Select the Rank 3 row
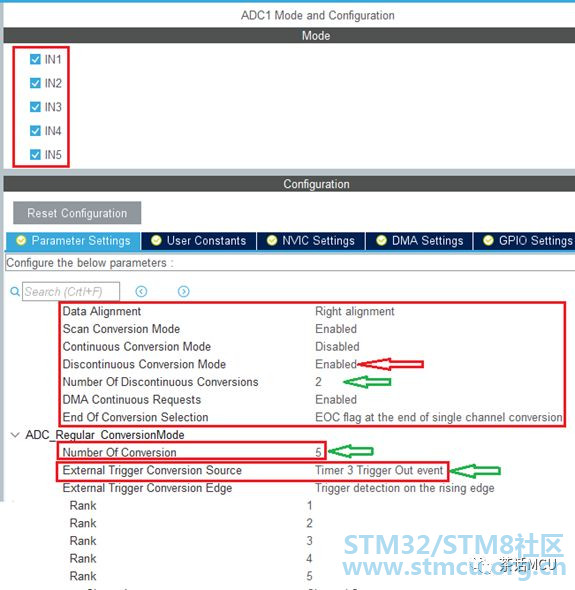The image size is (575, 590). point(191,541)
